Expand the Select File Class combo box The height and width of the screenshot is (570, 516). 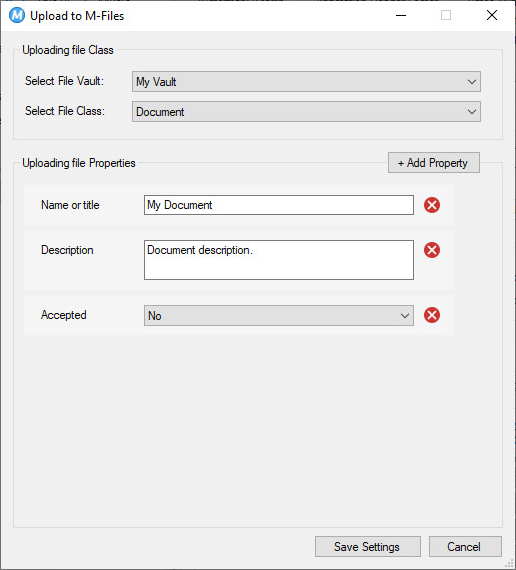(x=306, y=112)
